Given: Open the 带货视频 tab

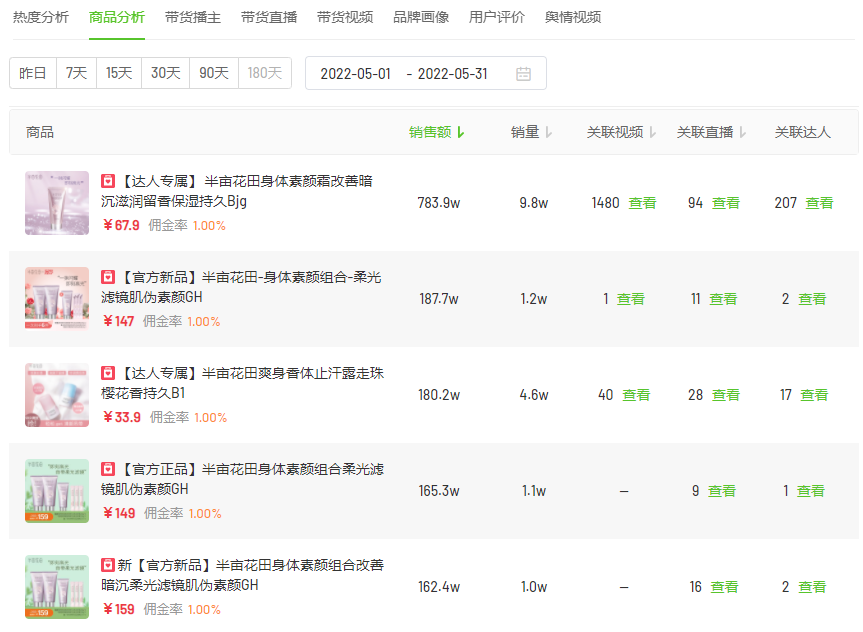Looking at the screenshot, I should 345,18.
